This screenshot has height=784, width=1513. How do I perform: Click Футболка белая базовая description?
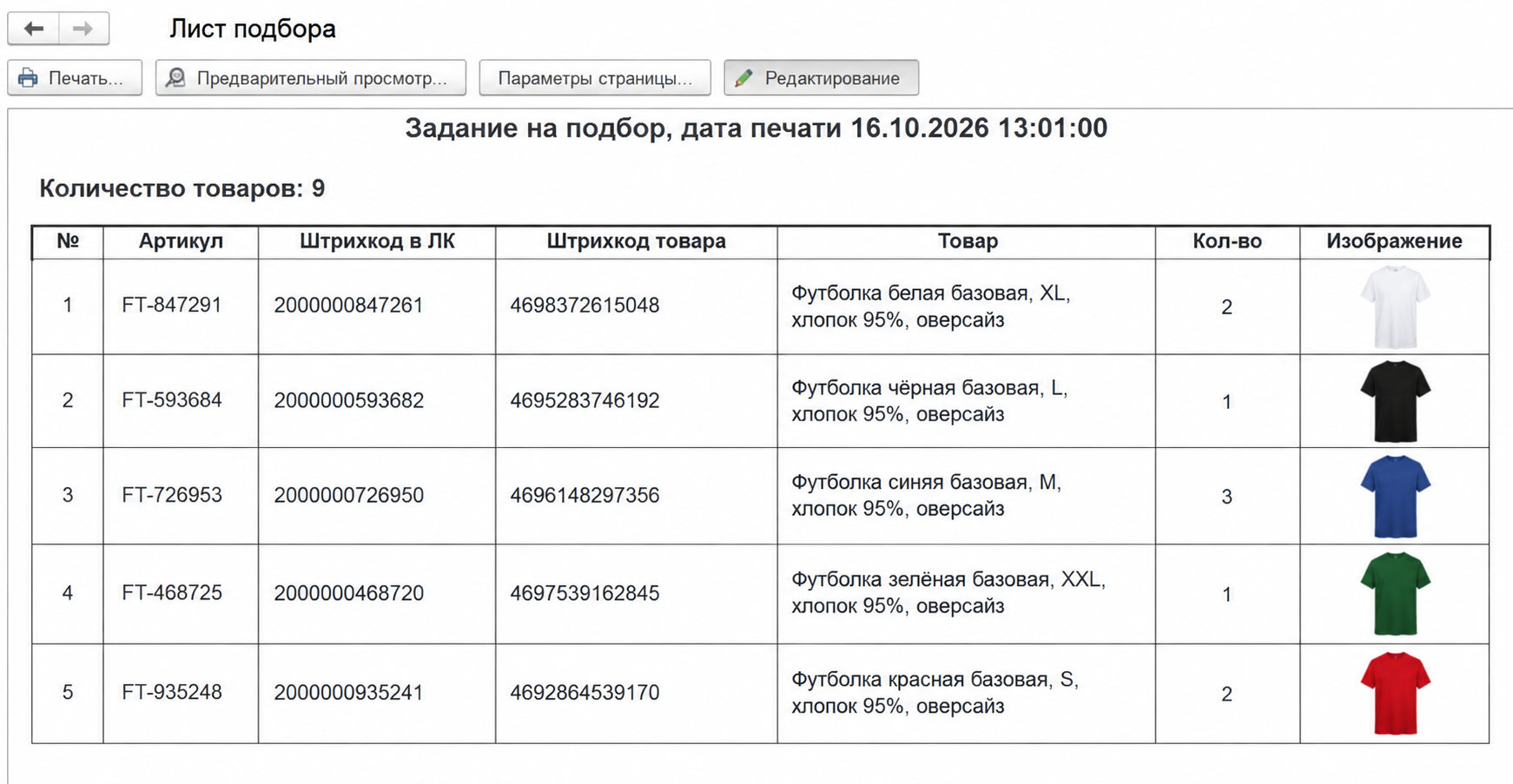click(x=930, y=306)
